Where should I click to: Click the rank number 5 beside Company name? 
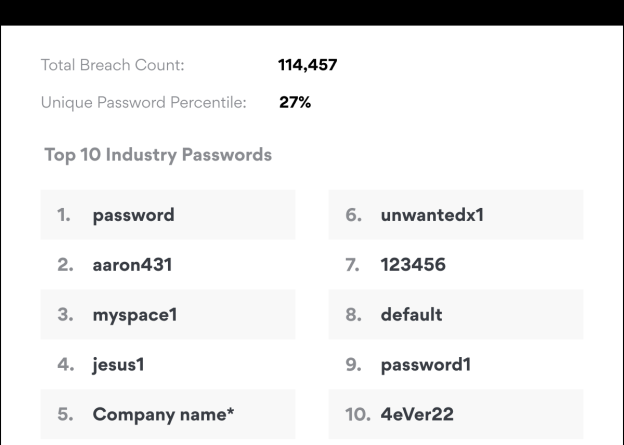[x=63, y=415]
